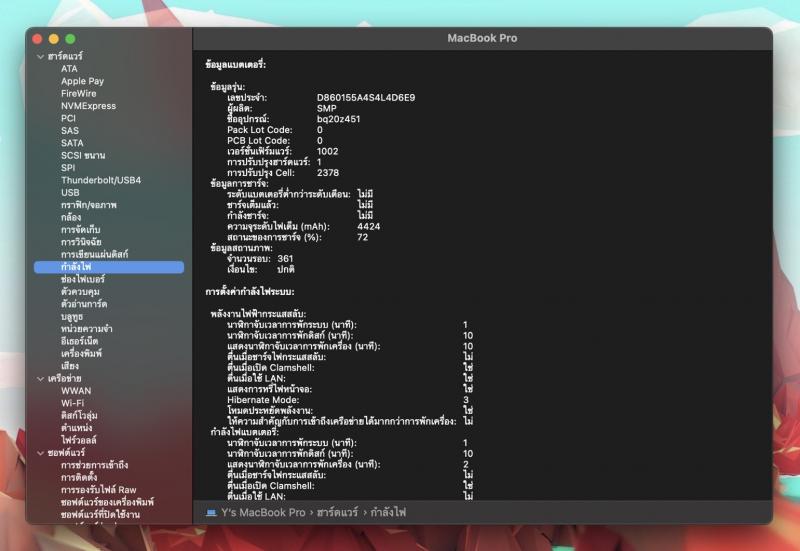
Task: Click battery condition value ปกติ
Action: coord(286,269)
